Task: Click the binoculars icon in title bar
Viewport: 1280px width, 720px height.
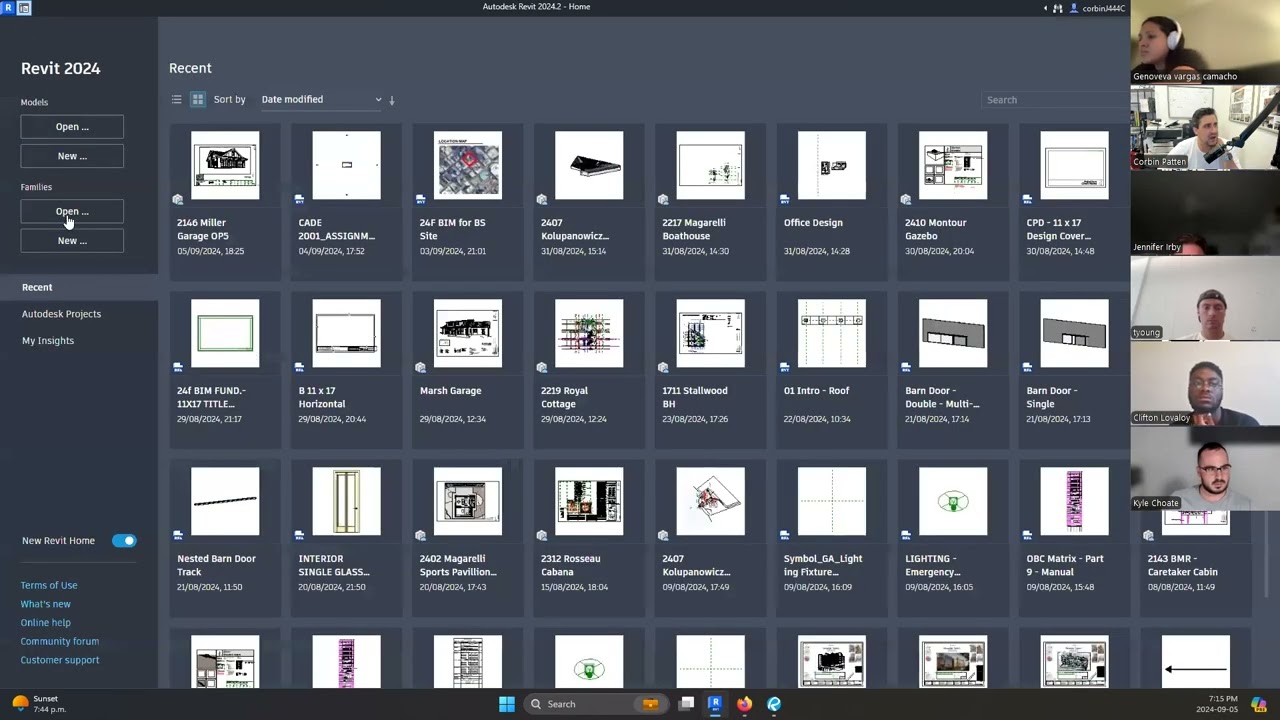Action: pos(1057,8)
